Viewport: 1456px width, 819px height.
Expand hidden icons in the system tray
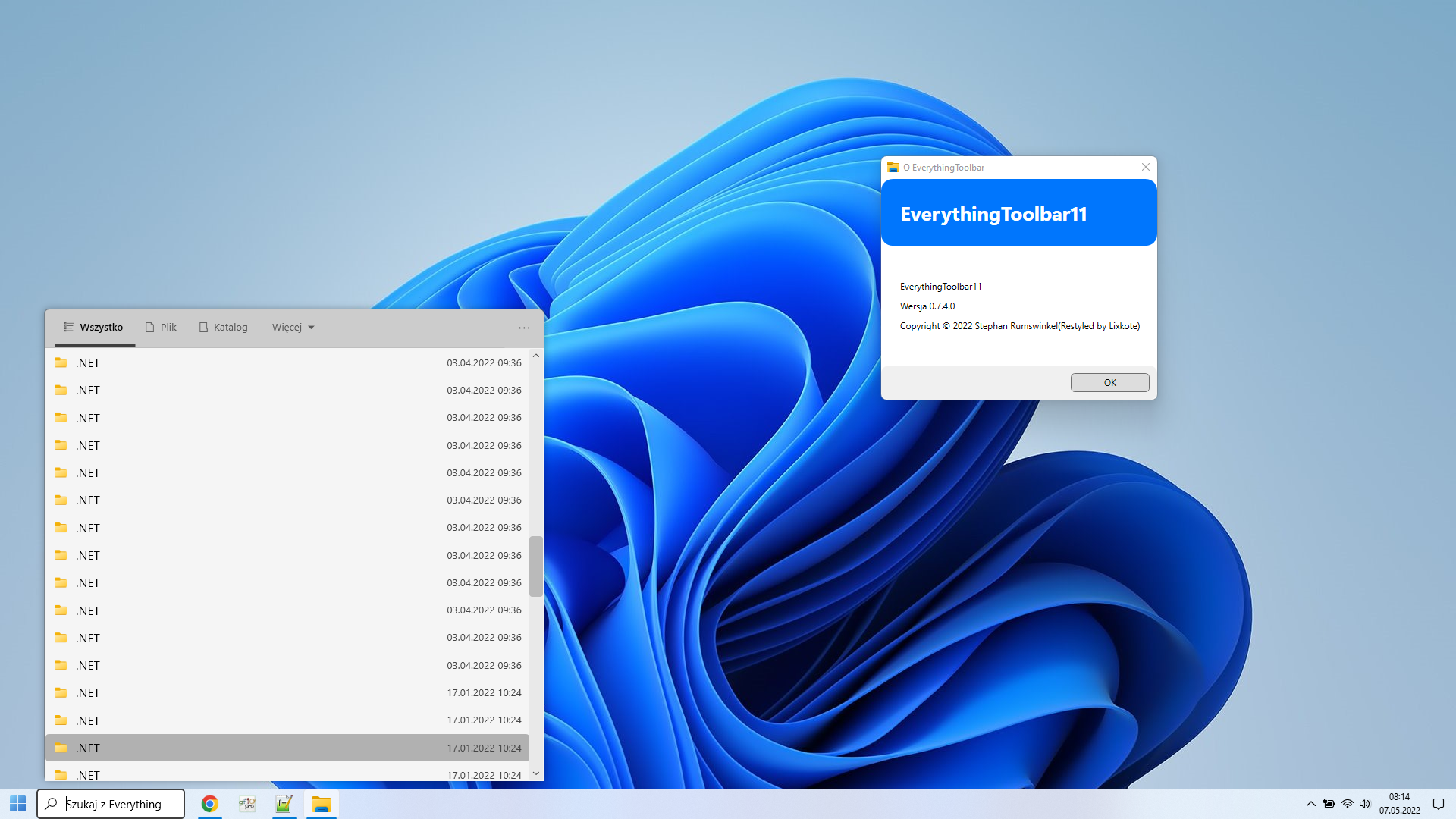[1310, 804]
